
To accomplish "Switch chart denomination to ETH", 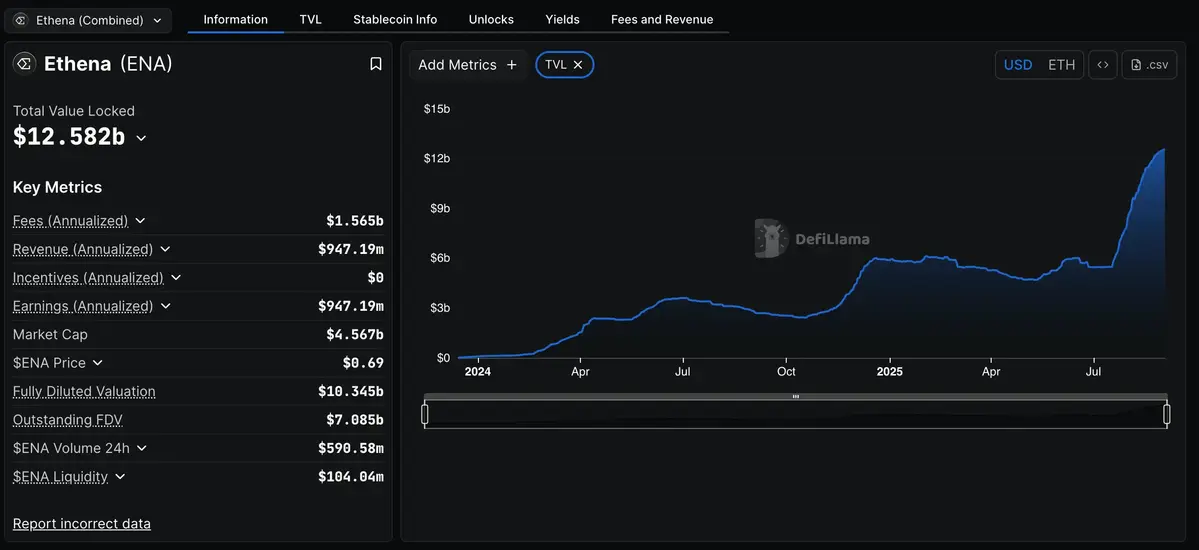I will [x=1061, y=65].
